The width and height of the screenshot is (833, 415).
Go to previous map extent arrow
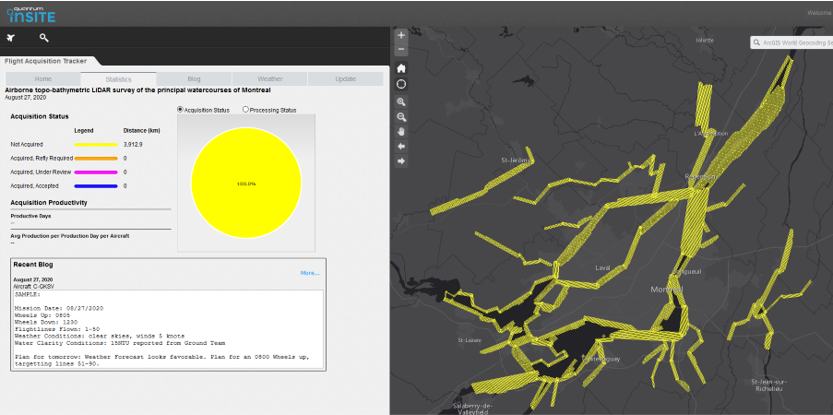pyautogui.click(x=401, y=146)
